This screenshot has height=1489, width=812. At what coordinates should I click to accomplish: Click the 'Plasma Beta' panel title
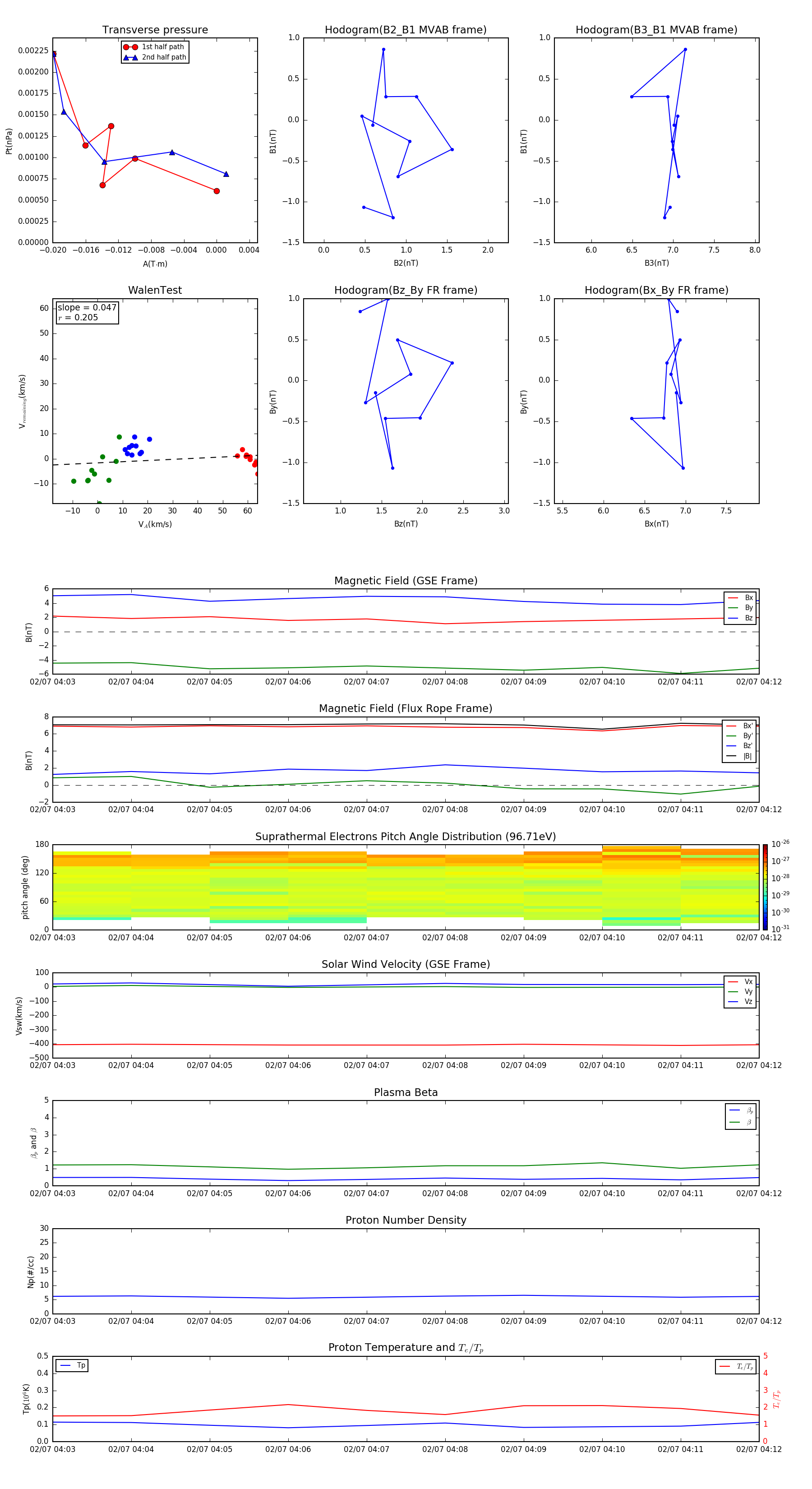406,1093
